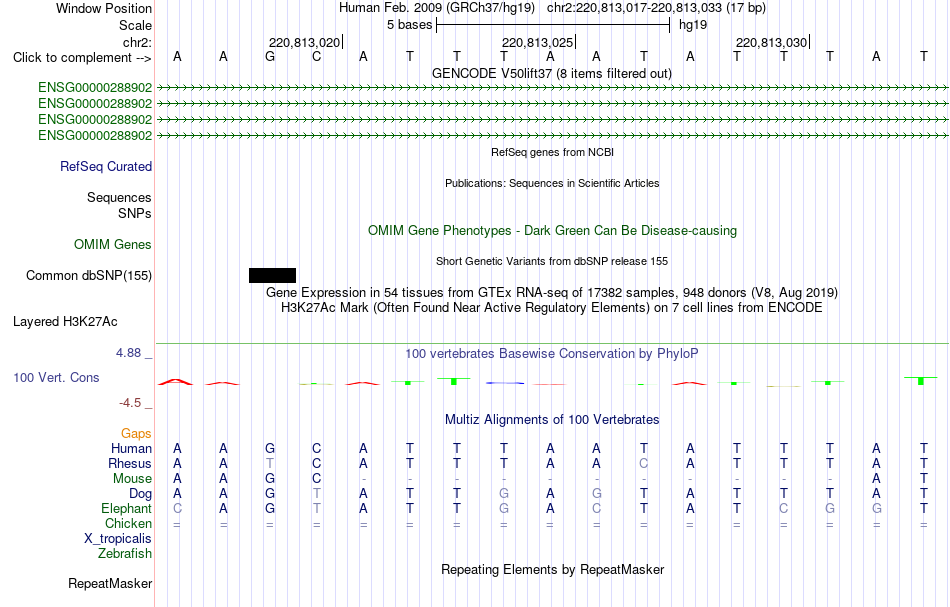Click the orange Gaps label
Image resolution: width=950 pixels, height=607 pixels.
pyautogui.click(x=136, y=433)
